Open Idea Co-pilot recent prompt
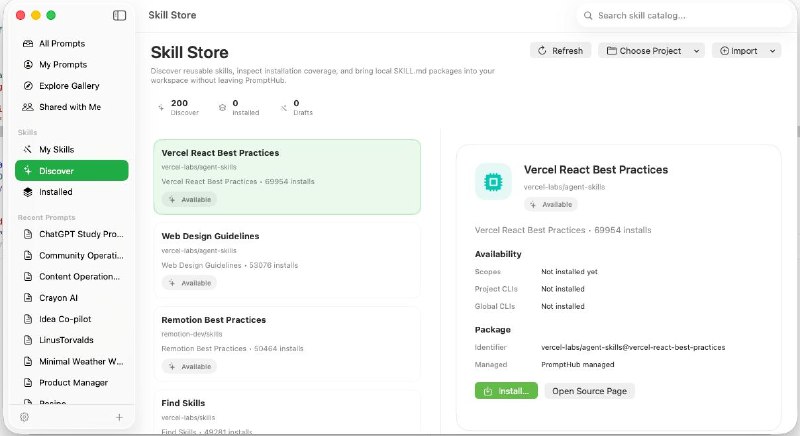 [x=71, y=319]
